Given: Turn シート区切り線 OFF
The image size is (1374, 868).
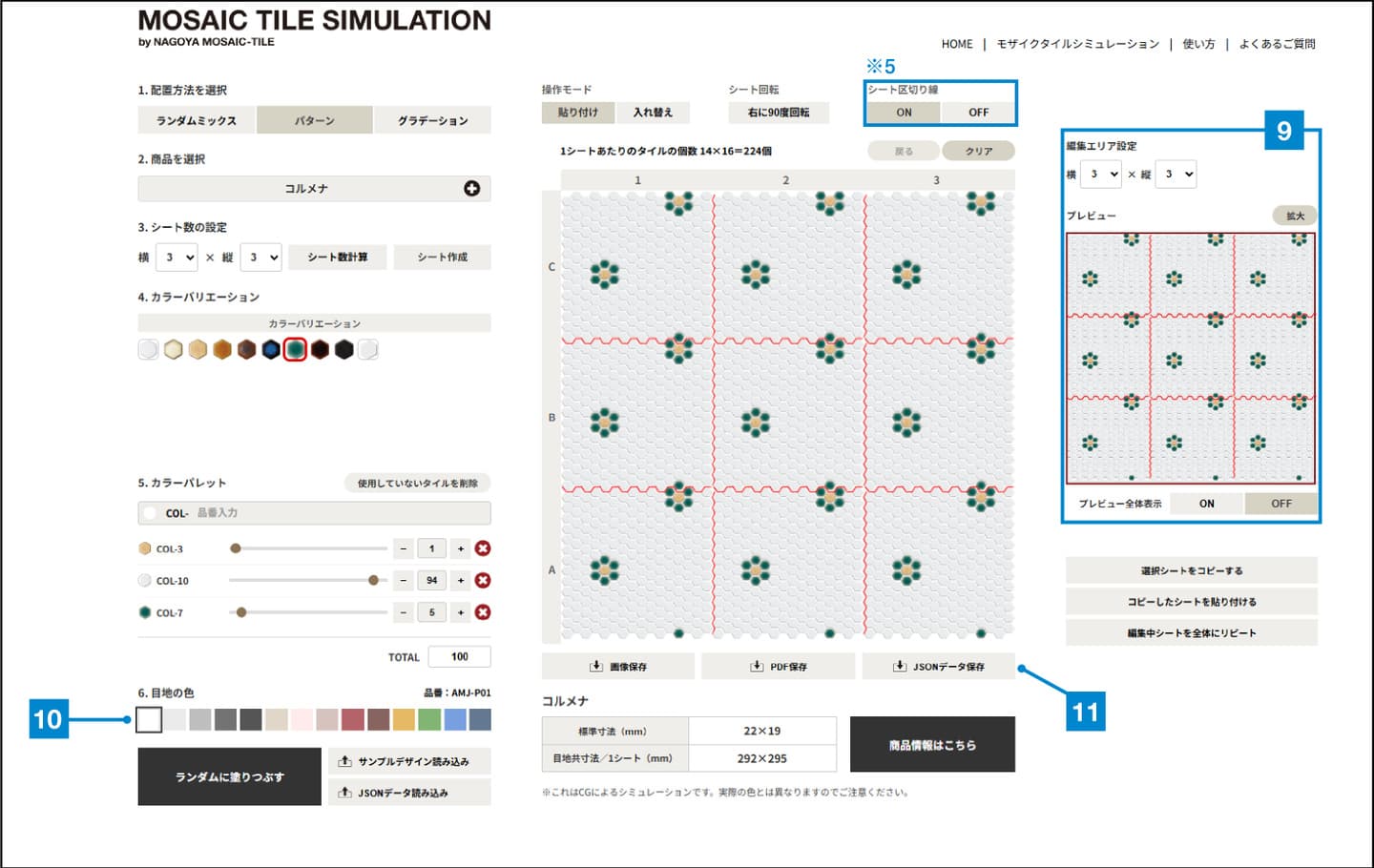Looking at the screenshot, I should pos(978,113).
